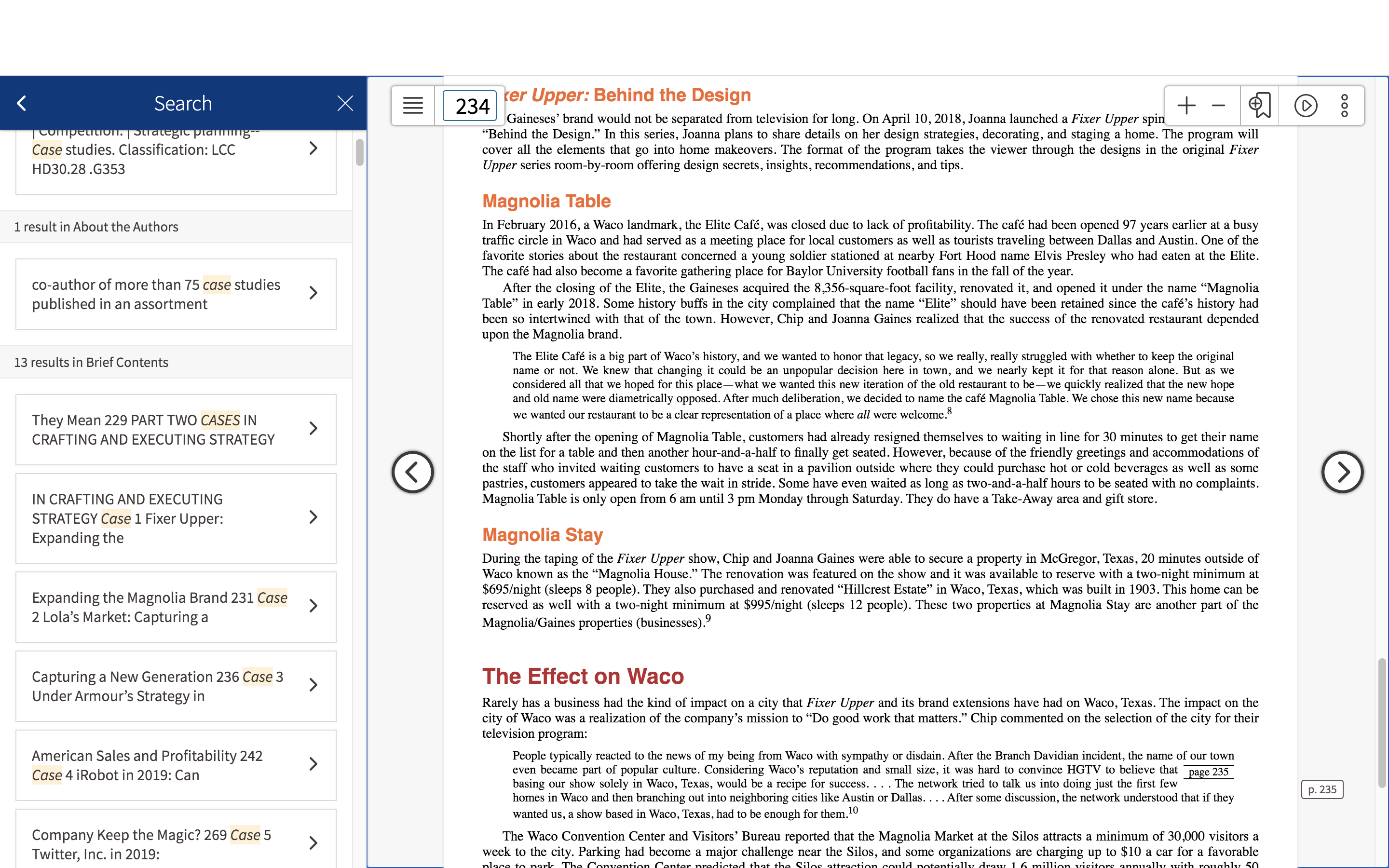Open the 'They Mean 229 PART TWO CASES' result
The width and height of the screenshot is (1389, 868).
(x=176, y=429)
